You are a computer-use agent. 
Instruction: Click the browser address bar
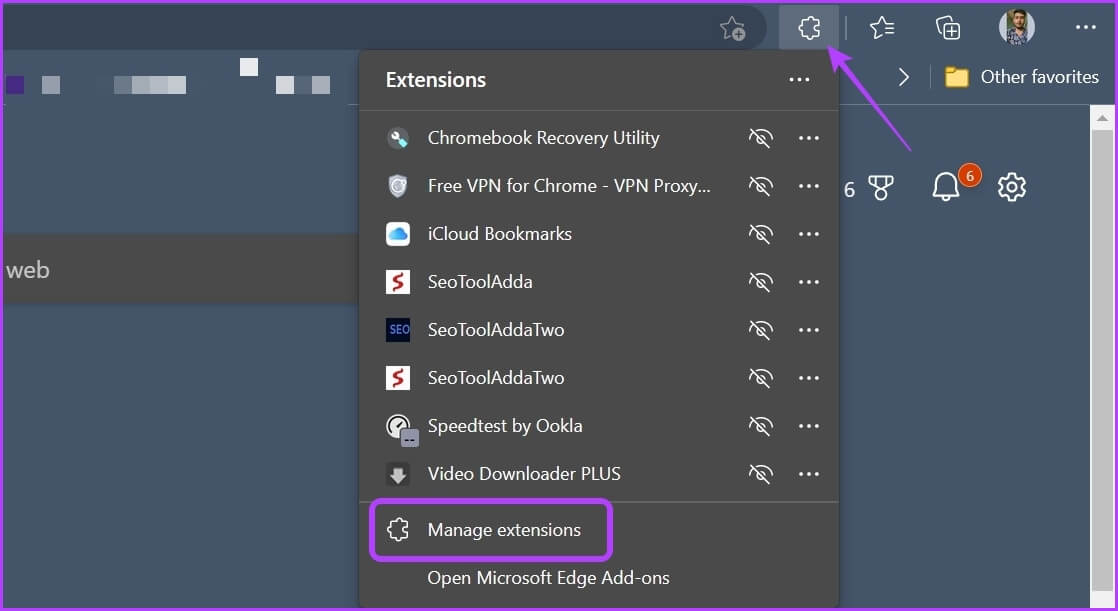tap(384, 28)
